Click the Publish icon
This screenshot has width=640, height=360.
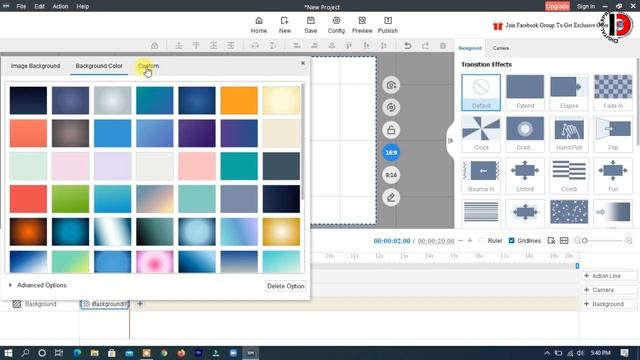click(x=388, y=25)
